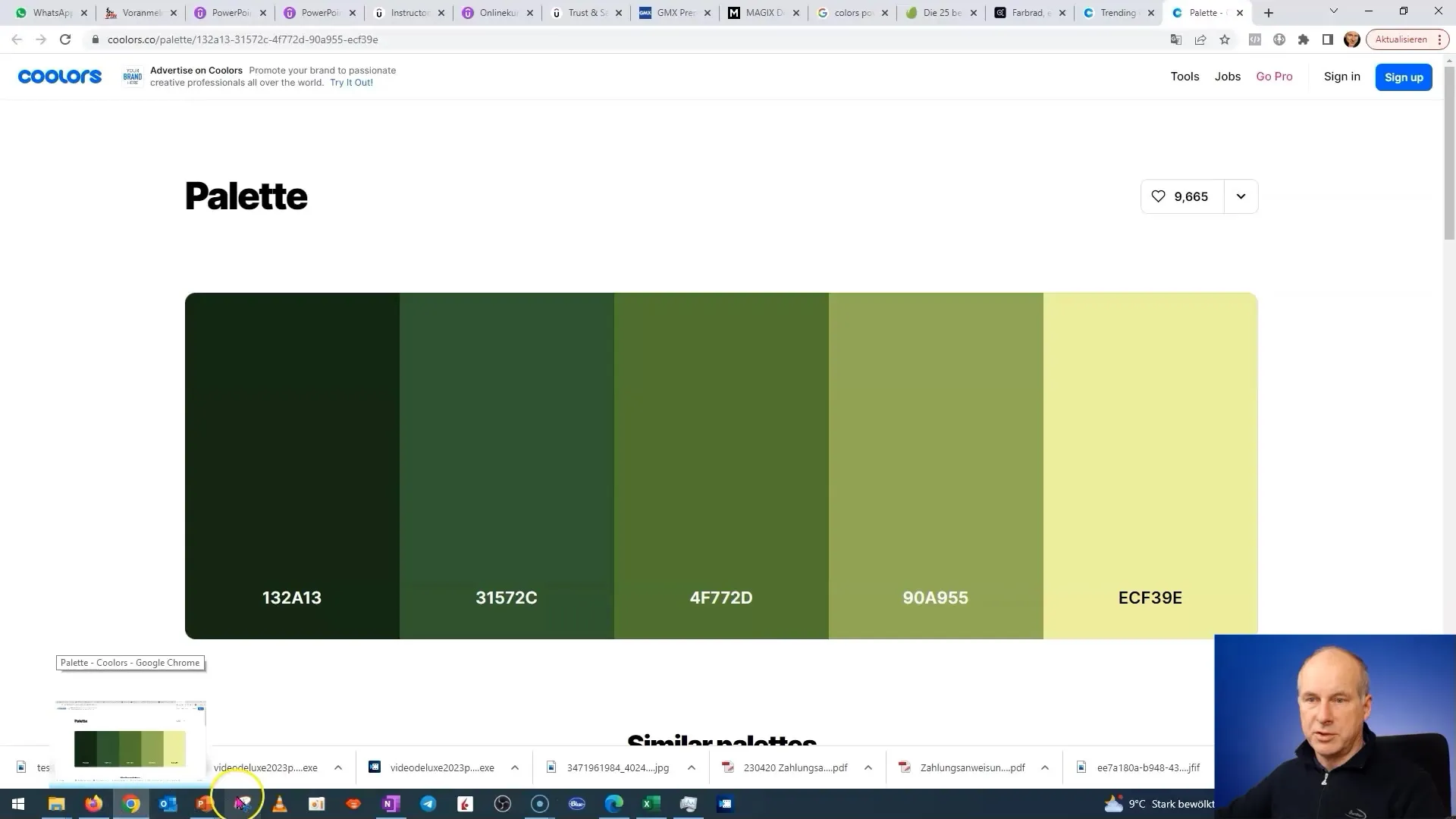Open Outlook from the taskbar

pos(168,804)
